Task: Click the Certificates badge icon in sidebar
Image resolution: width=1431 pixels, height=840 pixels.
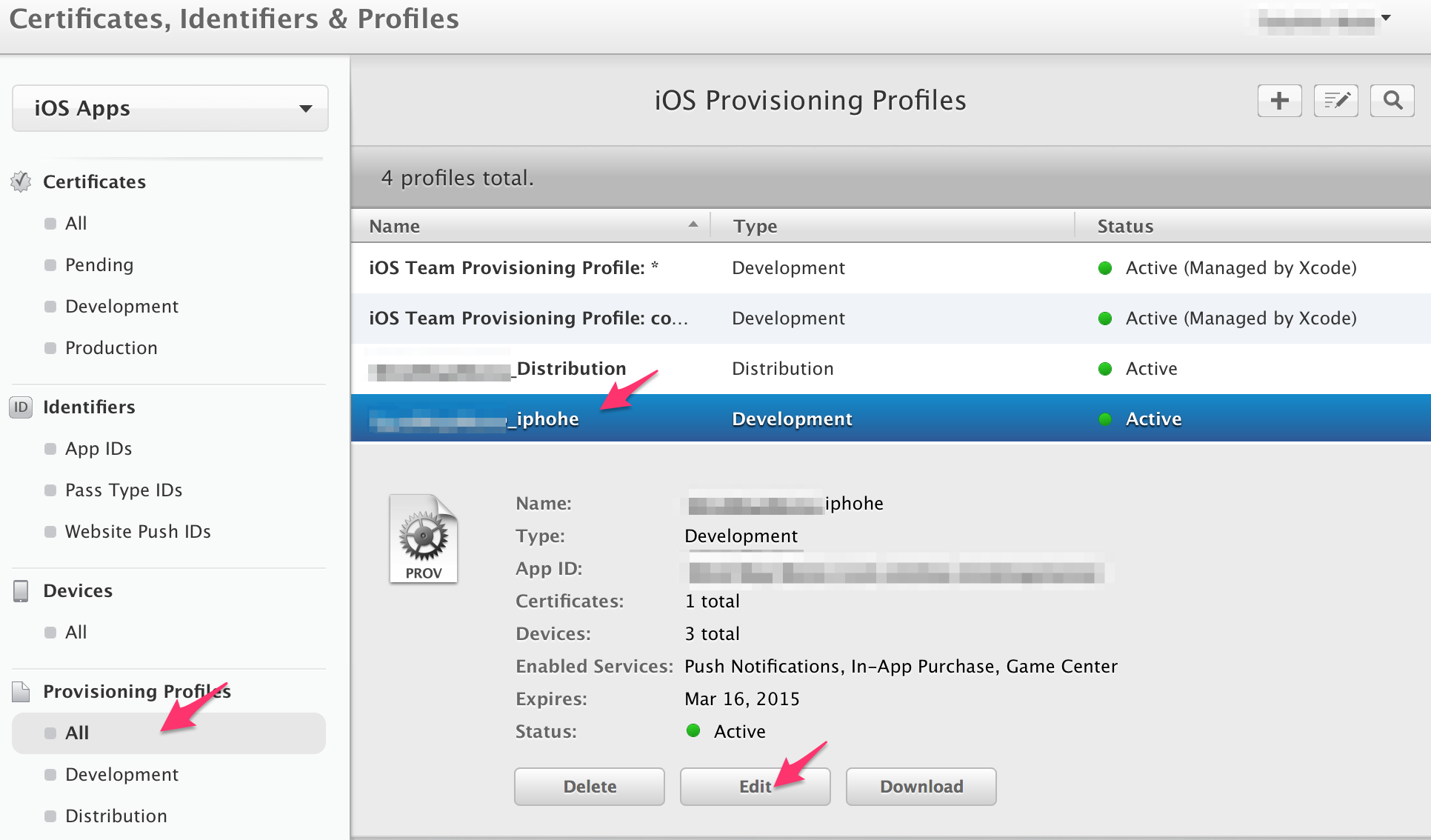Action: pos(20,181)
